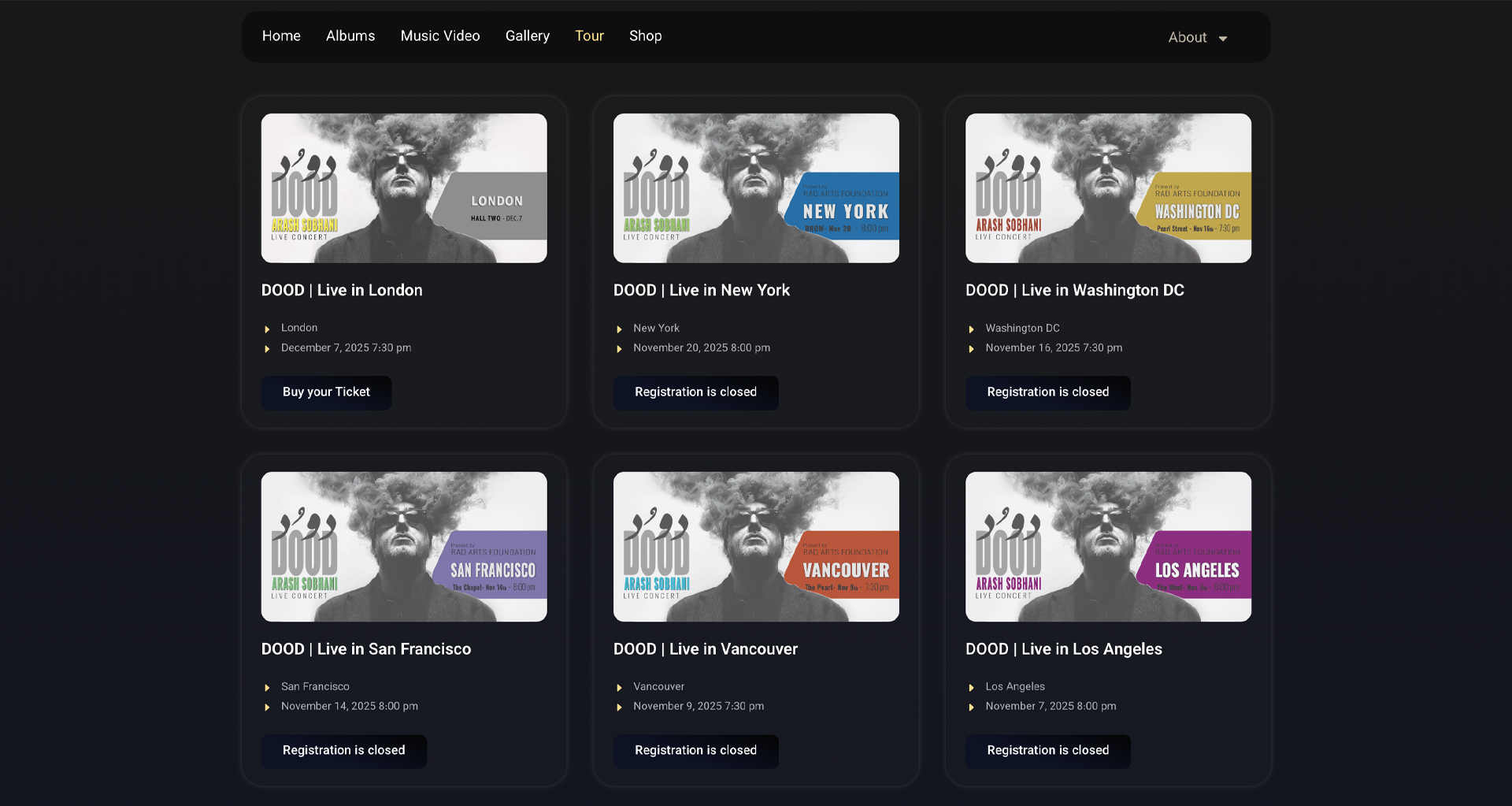
Task: Open the Washington DC concert poster thumbnail
Action: 1108,188
